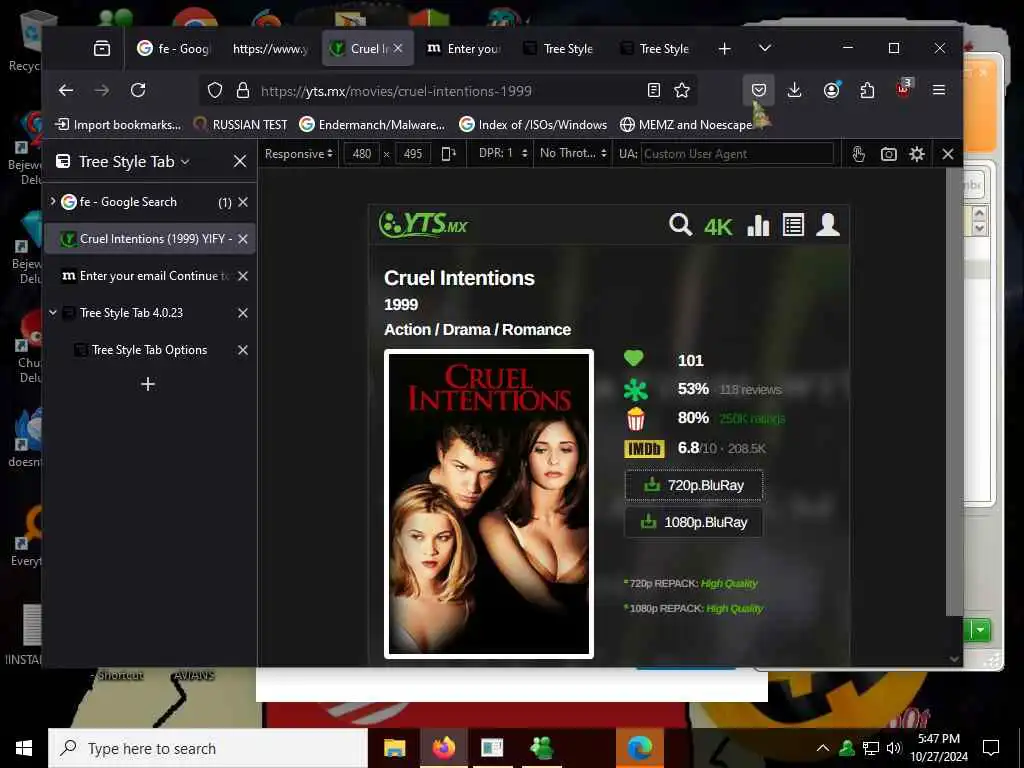The width and height of the screenshot is (1024, 768).
Task: Close the Tree Style Tab sidebar
Action: pyautogui.click(x=240, y=161)
